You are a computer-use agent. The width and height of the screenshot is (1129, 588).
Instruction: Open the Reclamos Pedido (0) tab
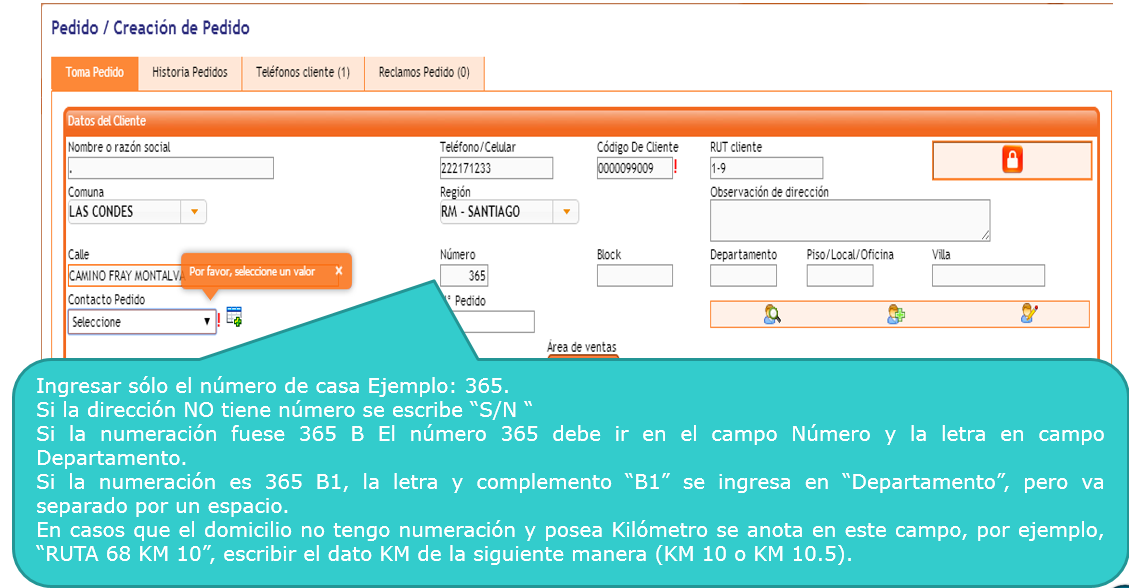[424, 73]
